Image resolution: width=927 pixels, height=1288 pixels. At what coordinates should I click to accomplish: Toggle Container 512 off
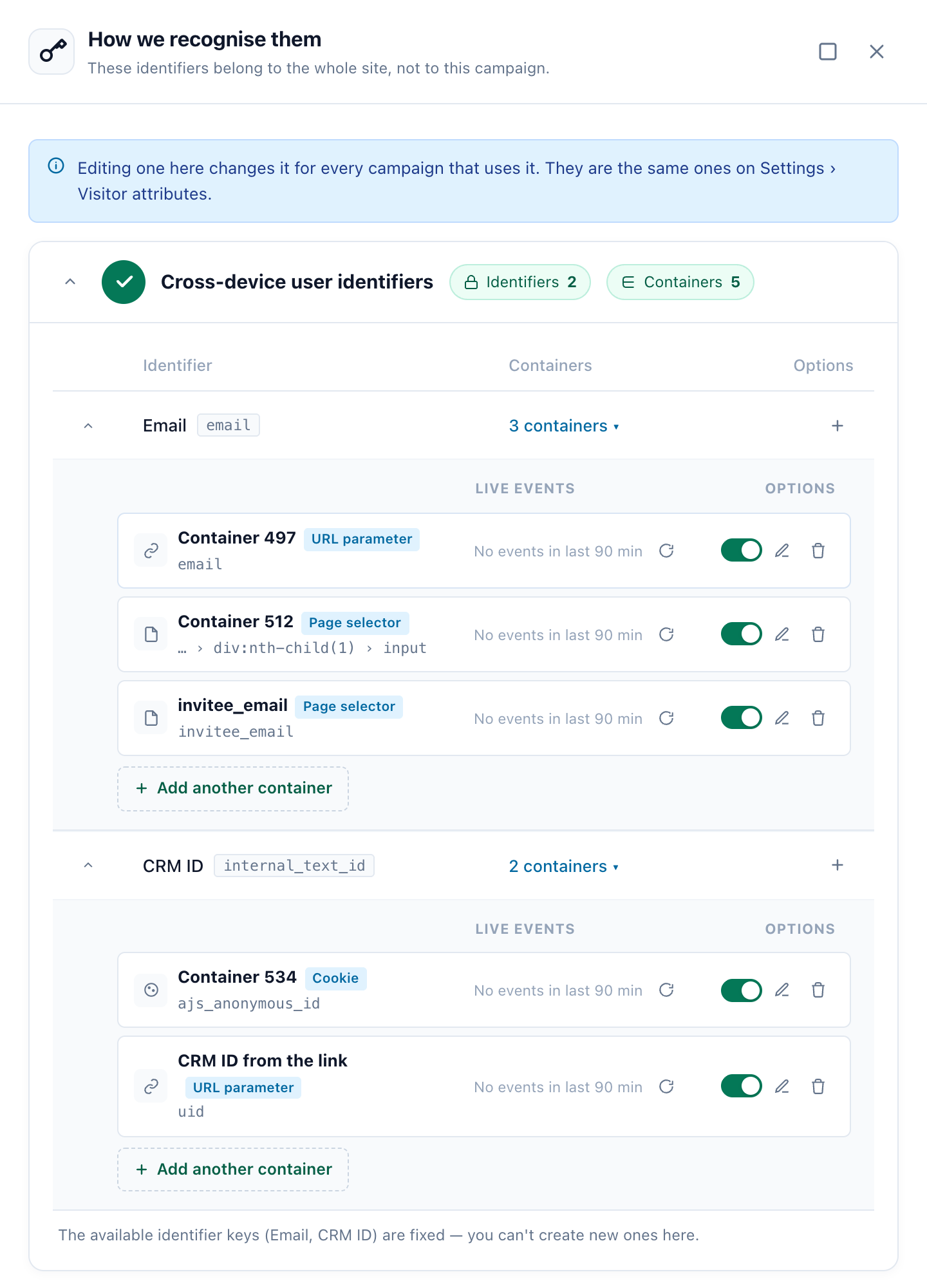742,634
